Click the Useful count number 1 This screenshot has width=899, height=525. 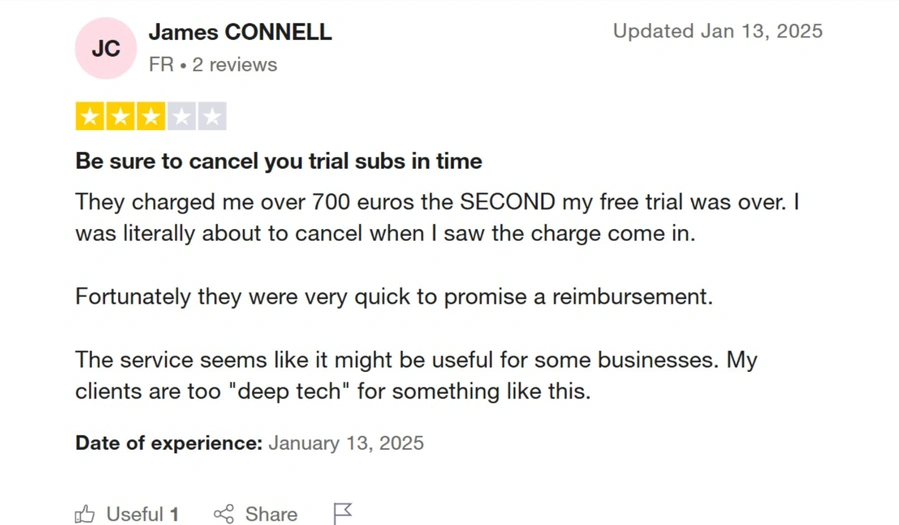point(174,514)
